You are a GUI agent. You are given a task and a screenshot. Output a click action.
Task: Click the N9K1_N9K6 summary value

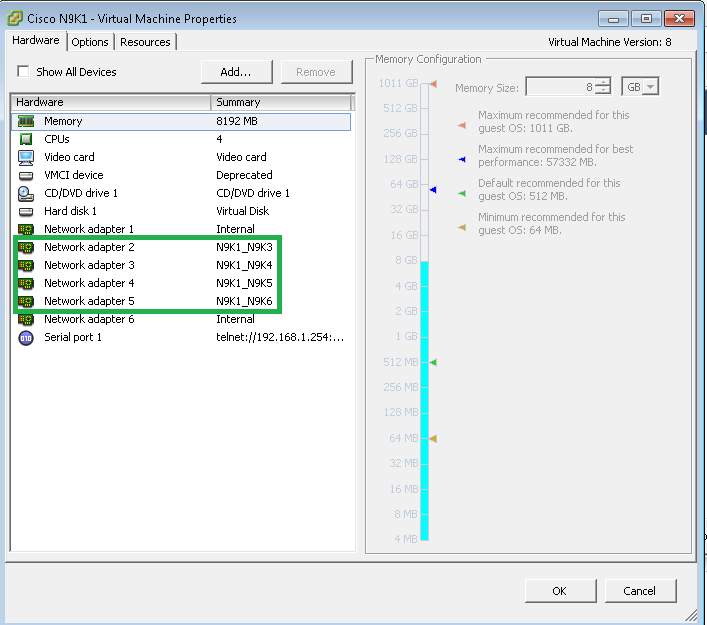[x=244, y=301]
